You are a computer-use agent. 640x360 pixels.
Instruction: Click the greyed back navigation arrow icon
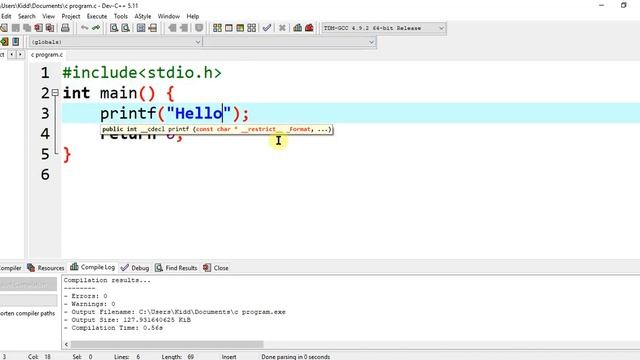(x=172, y=28)
